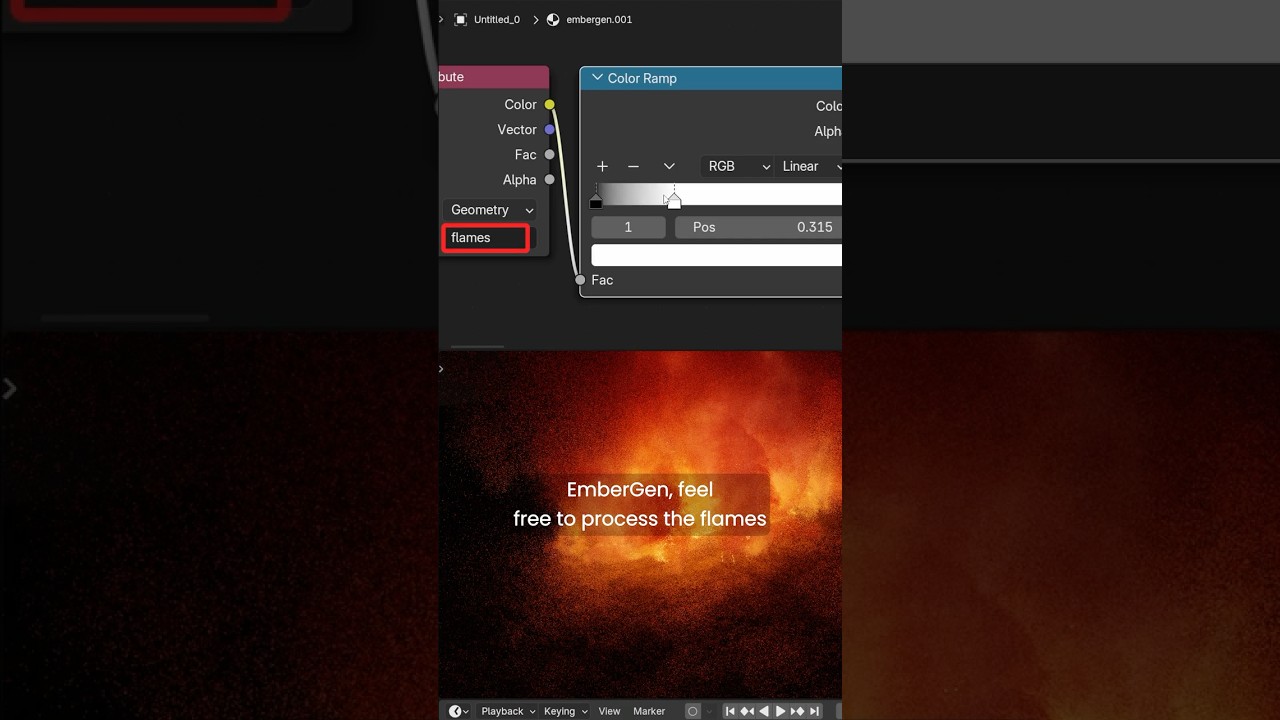Image resolution: width=1280 pixels, height=720 pixels.
Task: Click the Untitled_0 object icon in breadcrumb
Action: tap(460, 19)
